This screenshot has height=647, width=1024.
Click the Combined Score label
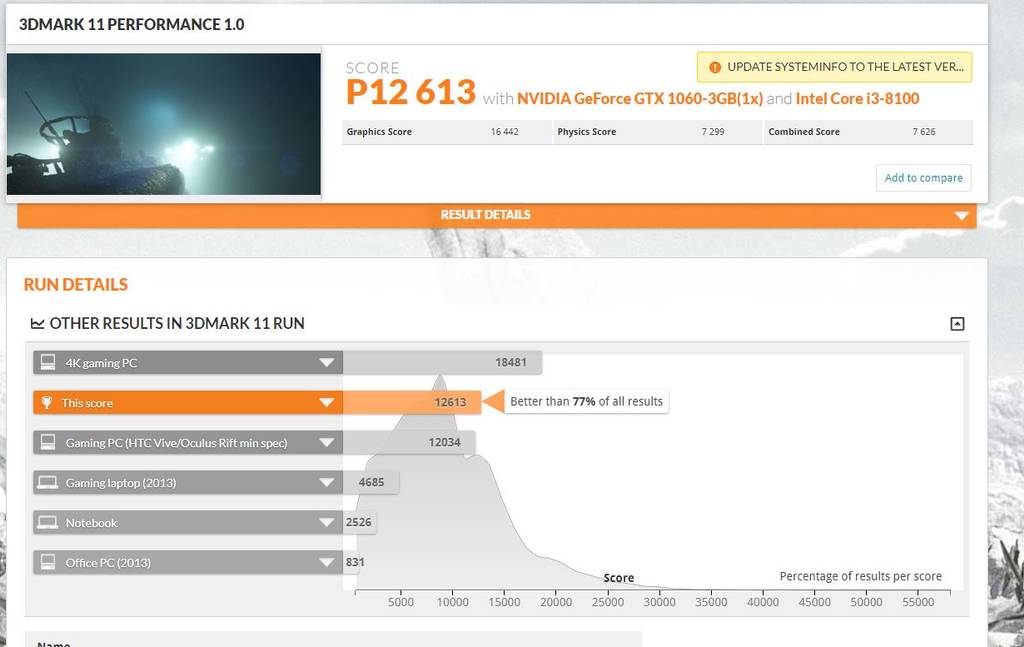click(804, 132)
